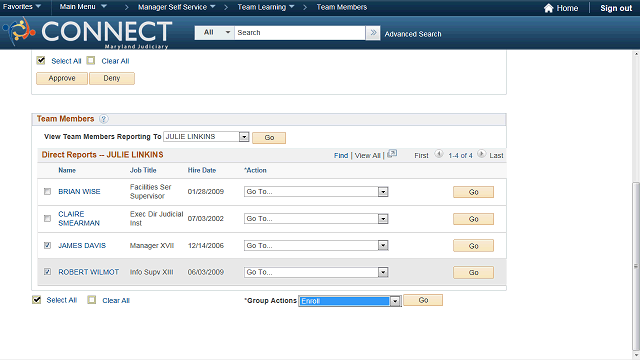Viewport: 640px width, 360px height.
Task: Click Go button beside Group Actions
Action: click(423, 300)
